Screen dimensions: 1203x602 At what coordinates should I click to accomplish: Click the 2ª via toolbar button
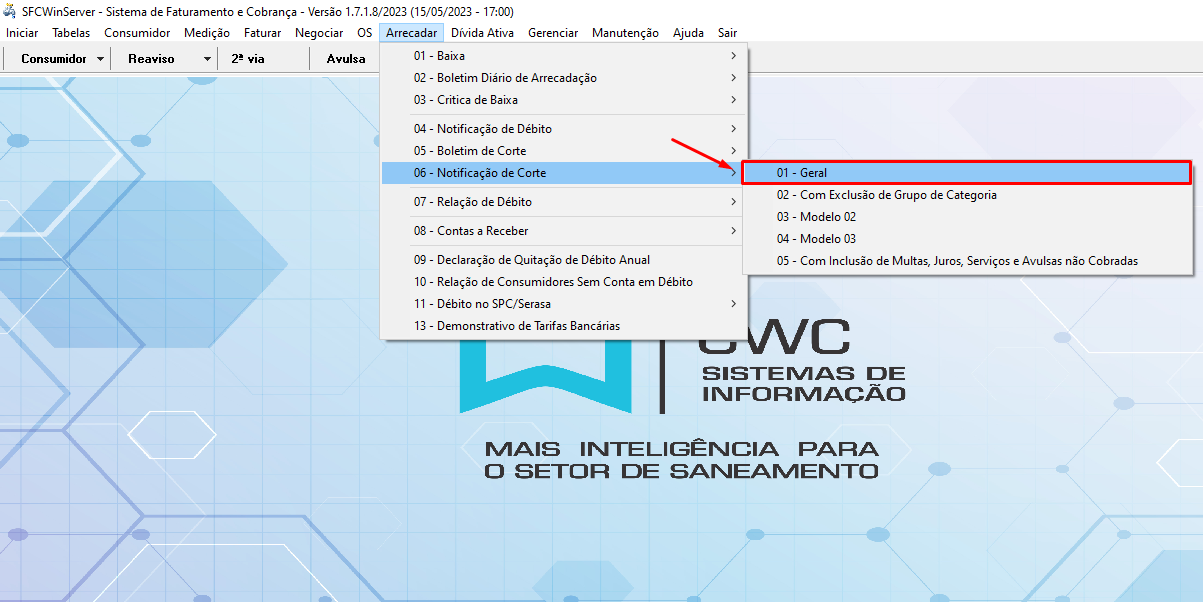click(247, 59)
